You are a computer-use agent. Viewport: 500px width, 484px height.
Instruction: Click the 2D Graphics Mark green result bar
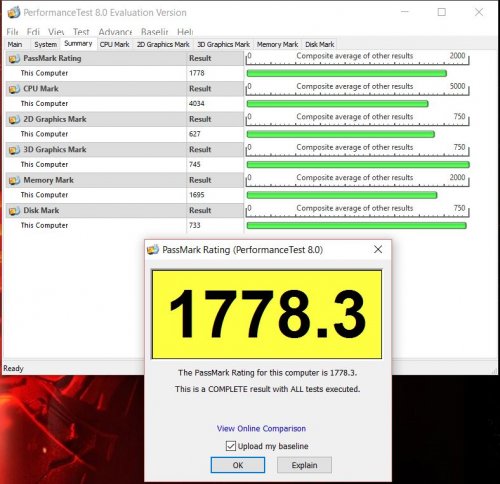[341, 134]
